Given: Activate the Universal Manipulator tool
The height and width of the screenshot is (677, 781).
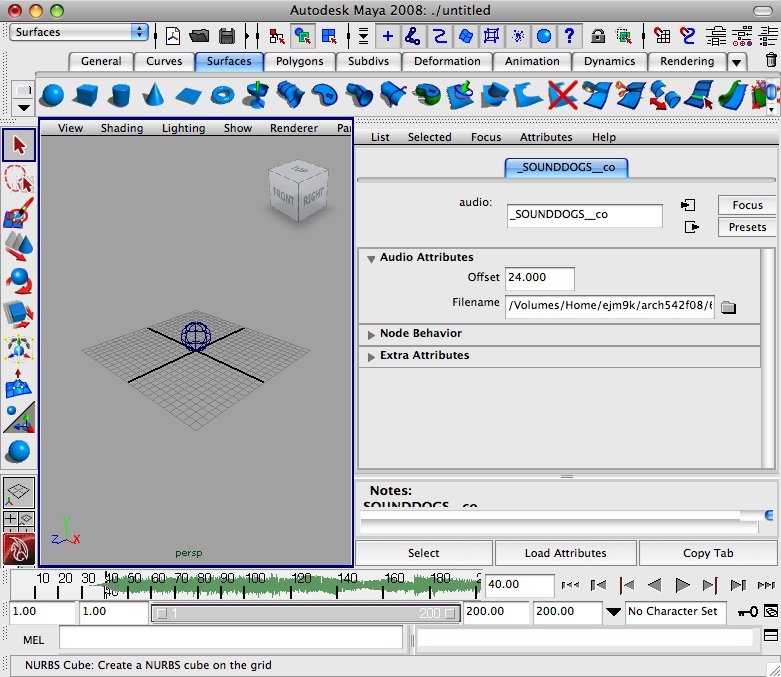Looking at the screenshot, I should 19,349.
